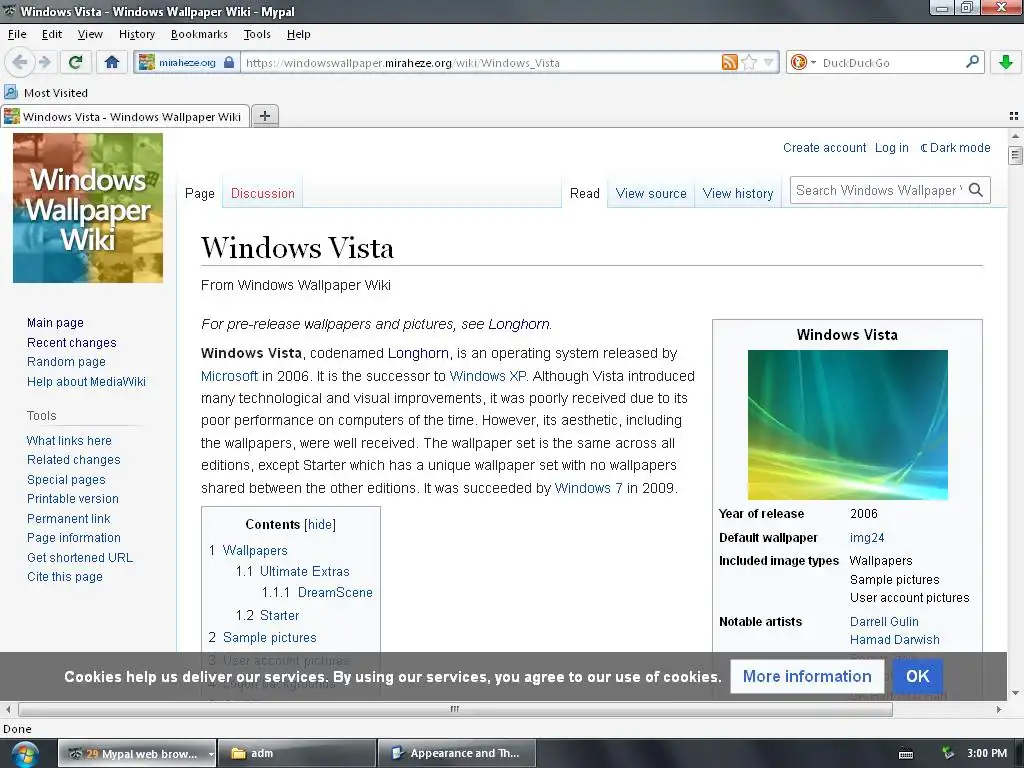Open the Downloads green arrow
This screenshot has height=768, width=1024.
tap(1006, 62)
